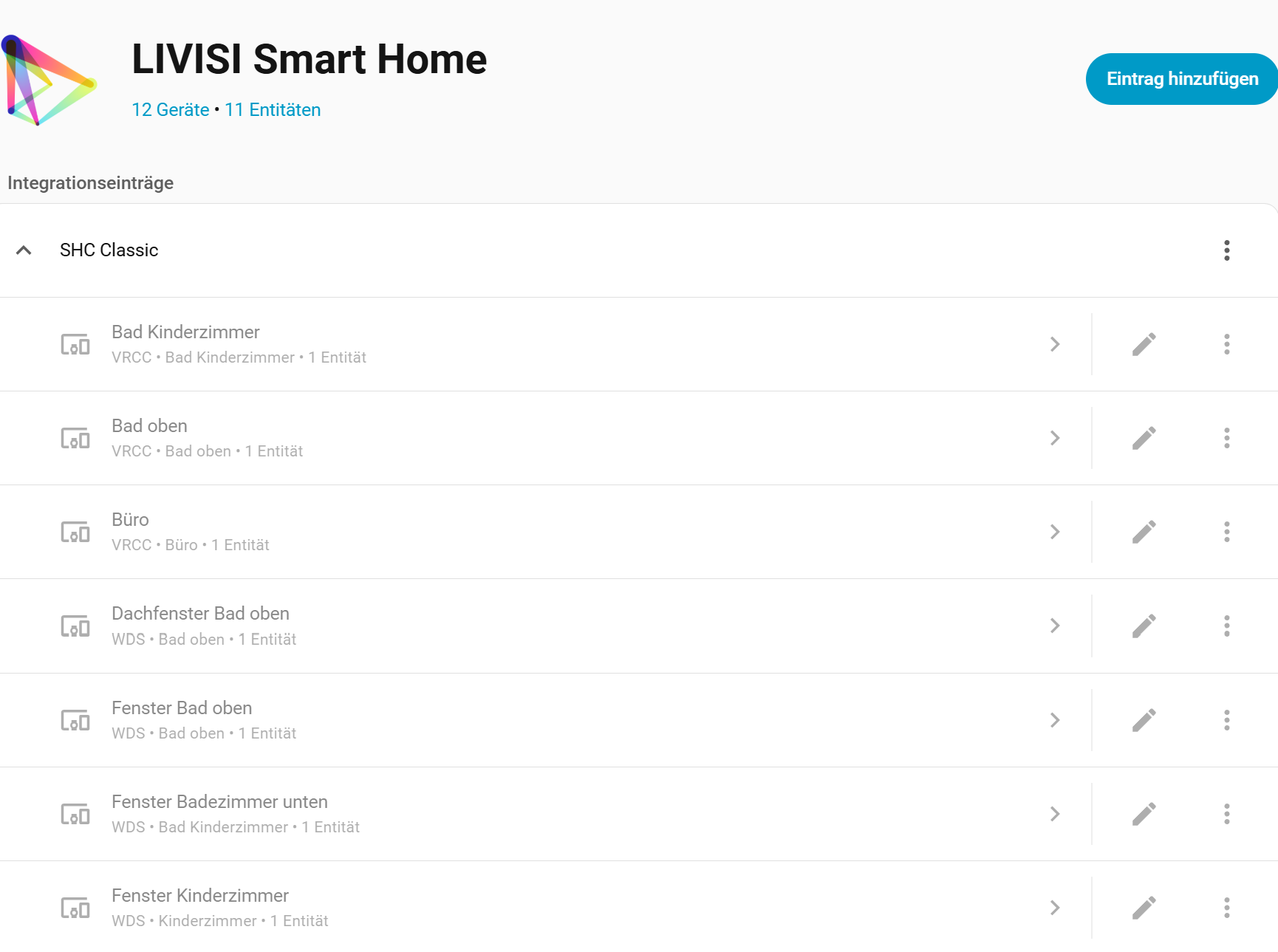Viewport: 1278px width, 952px height.
Task: Edit the Dachfenster Bad oben entry
Action: [x=1144, y=626]
